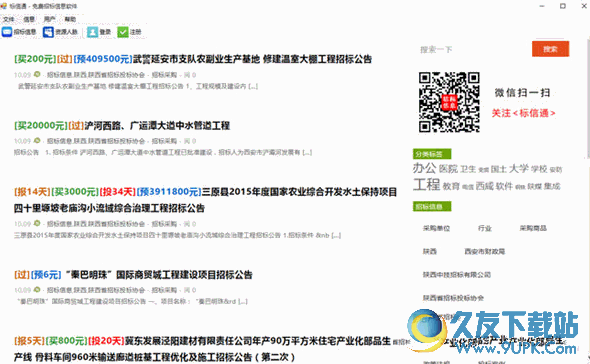590x364 pixels.
Task: Click the app logo in title bar
Action: (4, 6)
